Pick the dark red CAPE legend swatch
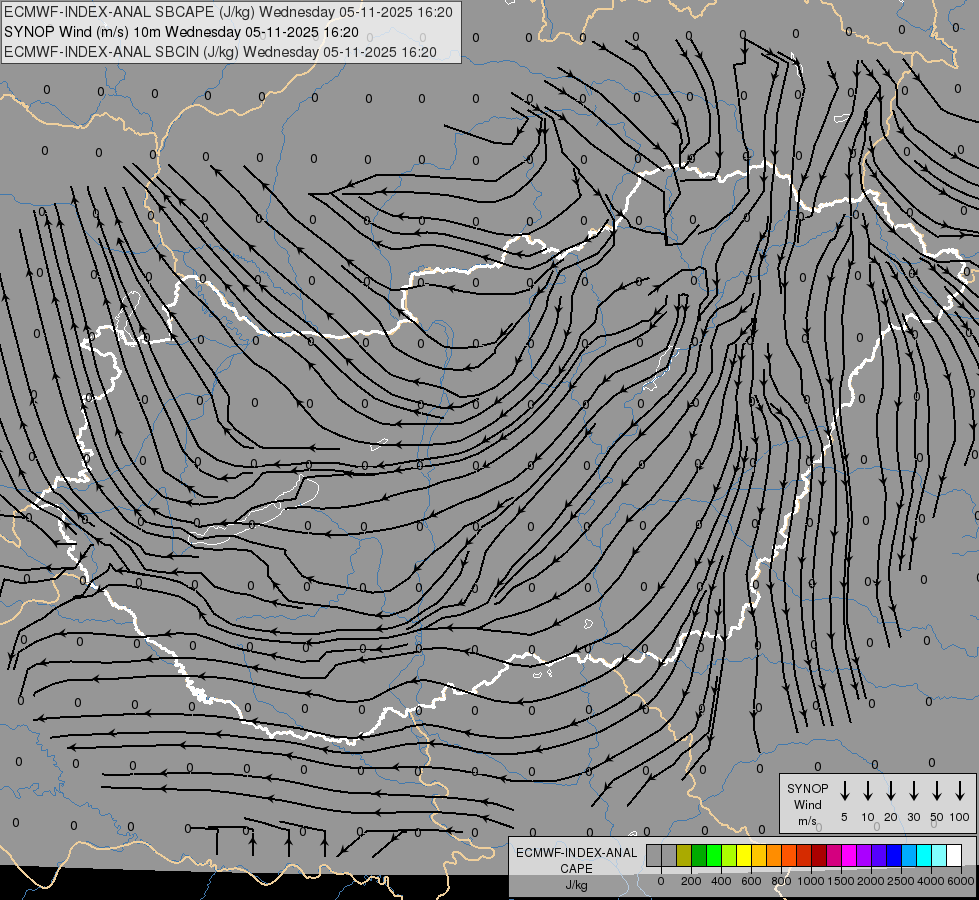The image size is (979, 900). click(x=819, y=855)
